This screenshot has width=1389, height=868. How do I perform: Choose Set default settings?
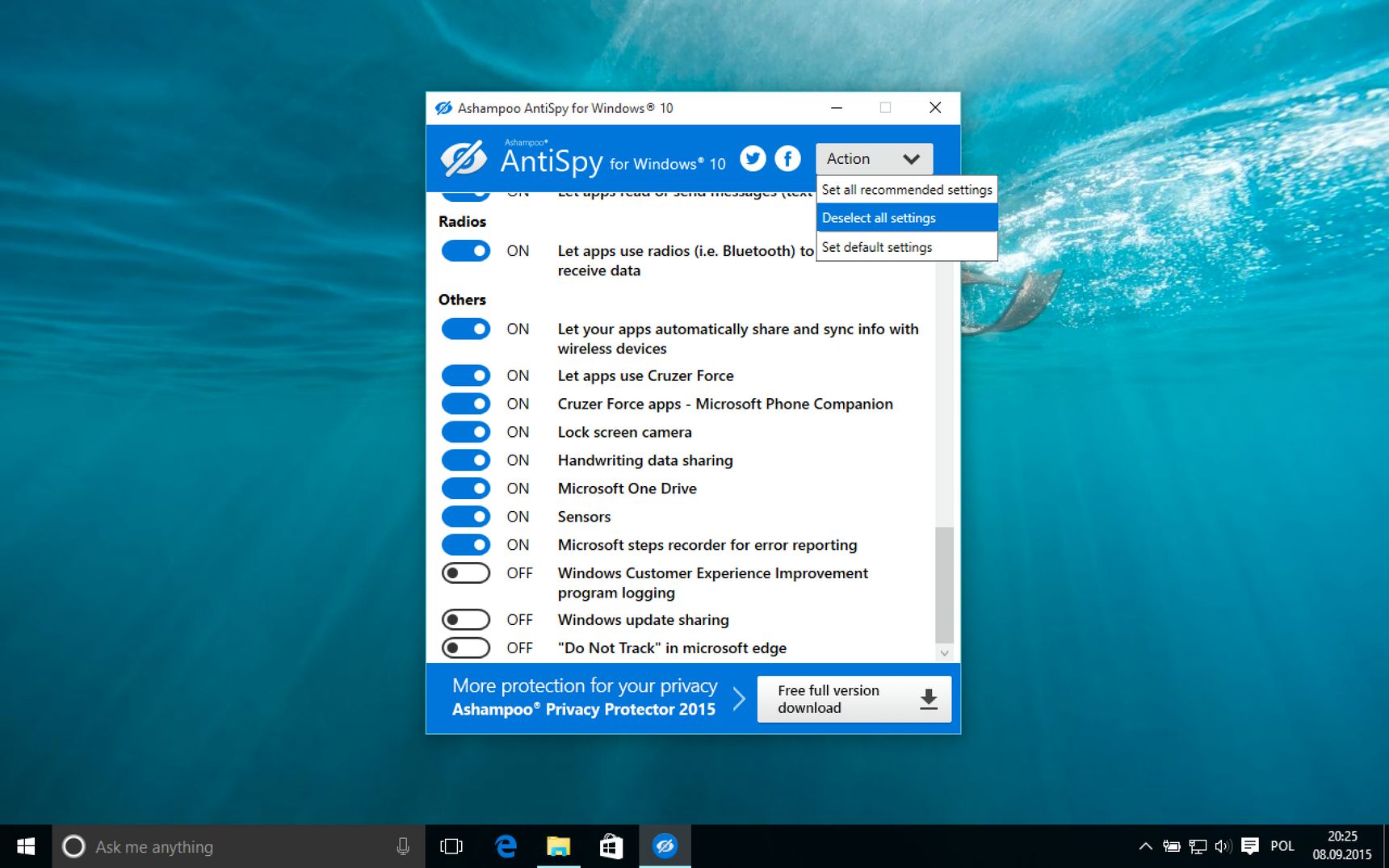pos(907,247)
